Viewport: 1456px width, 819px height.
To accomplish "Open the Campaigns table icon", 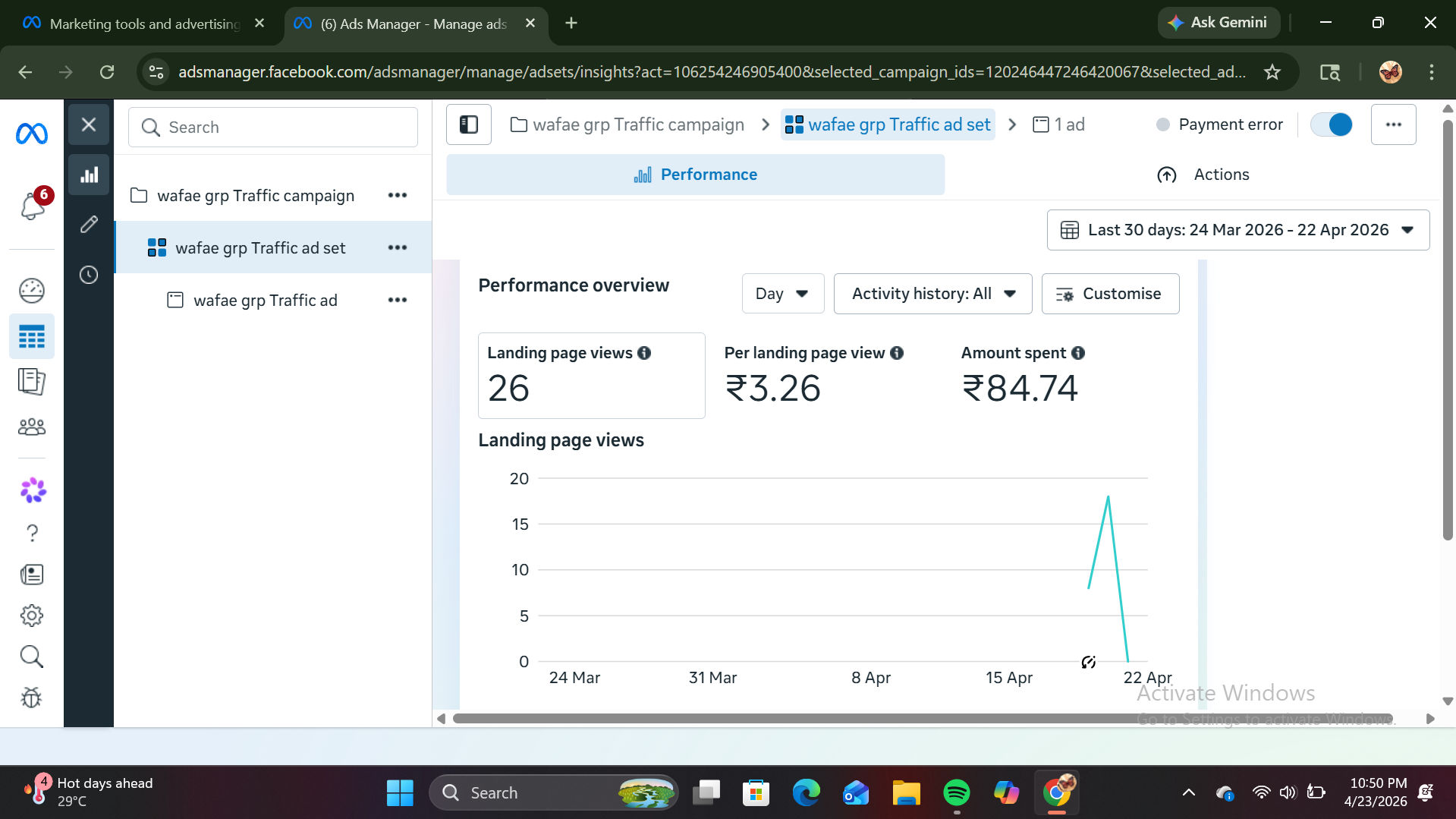I will pos(32,336).
